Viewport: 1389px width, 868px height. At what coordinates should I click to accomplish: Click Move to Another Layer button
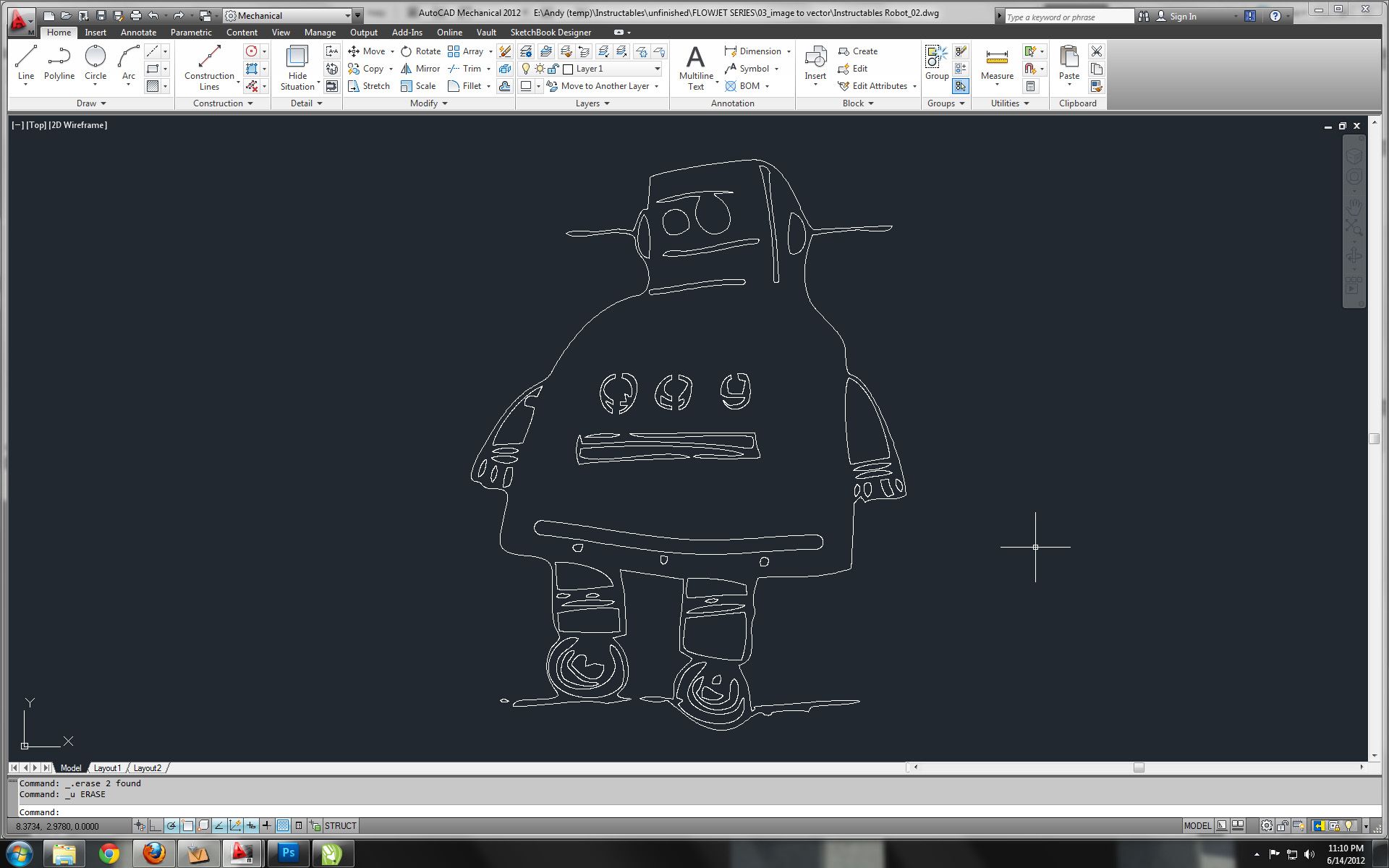pyautogui.click(x=604, y=86)
